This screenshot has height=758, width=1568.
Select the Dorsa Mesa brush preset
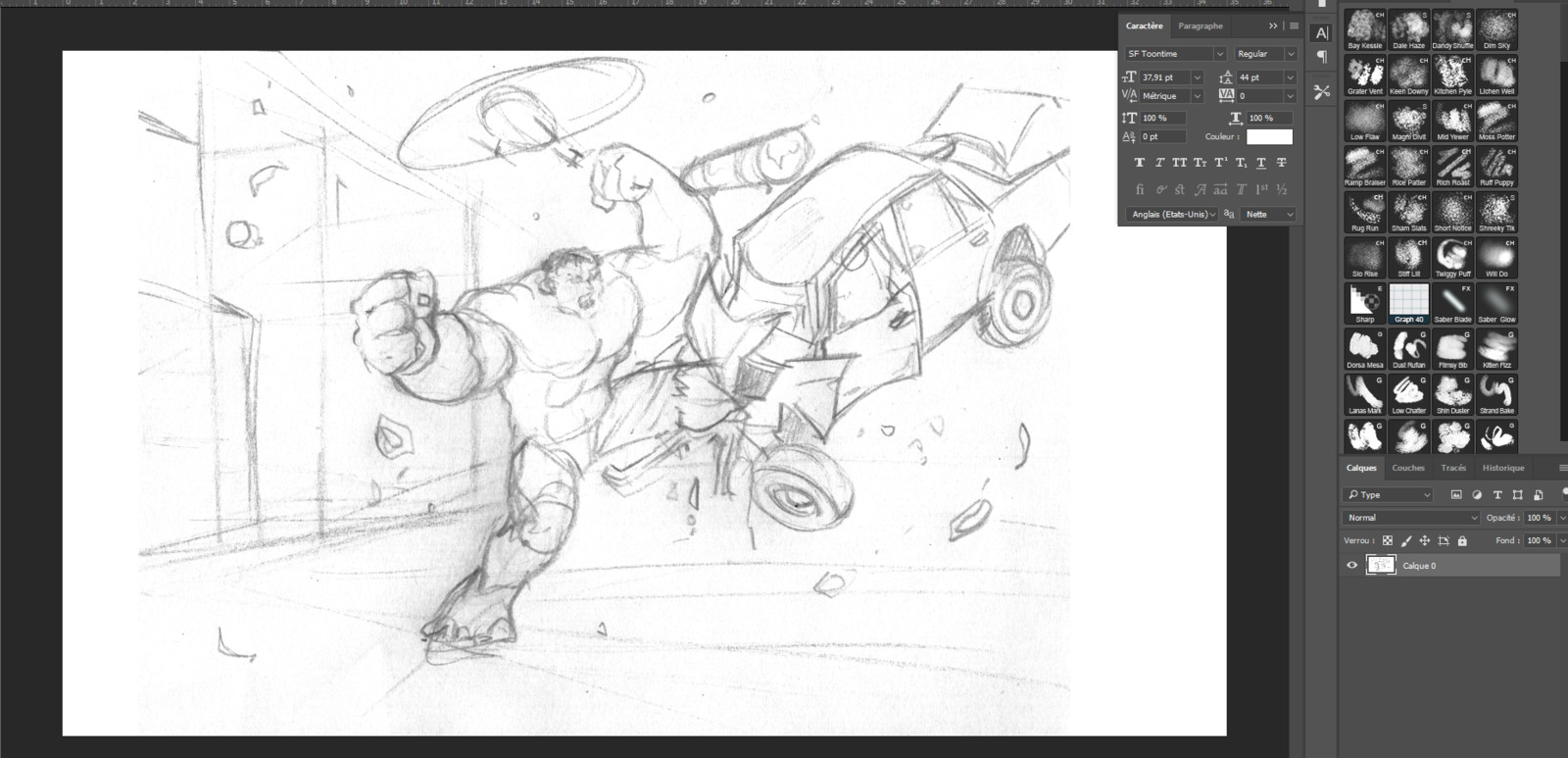(x=1364, y=349)
